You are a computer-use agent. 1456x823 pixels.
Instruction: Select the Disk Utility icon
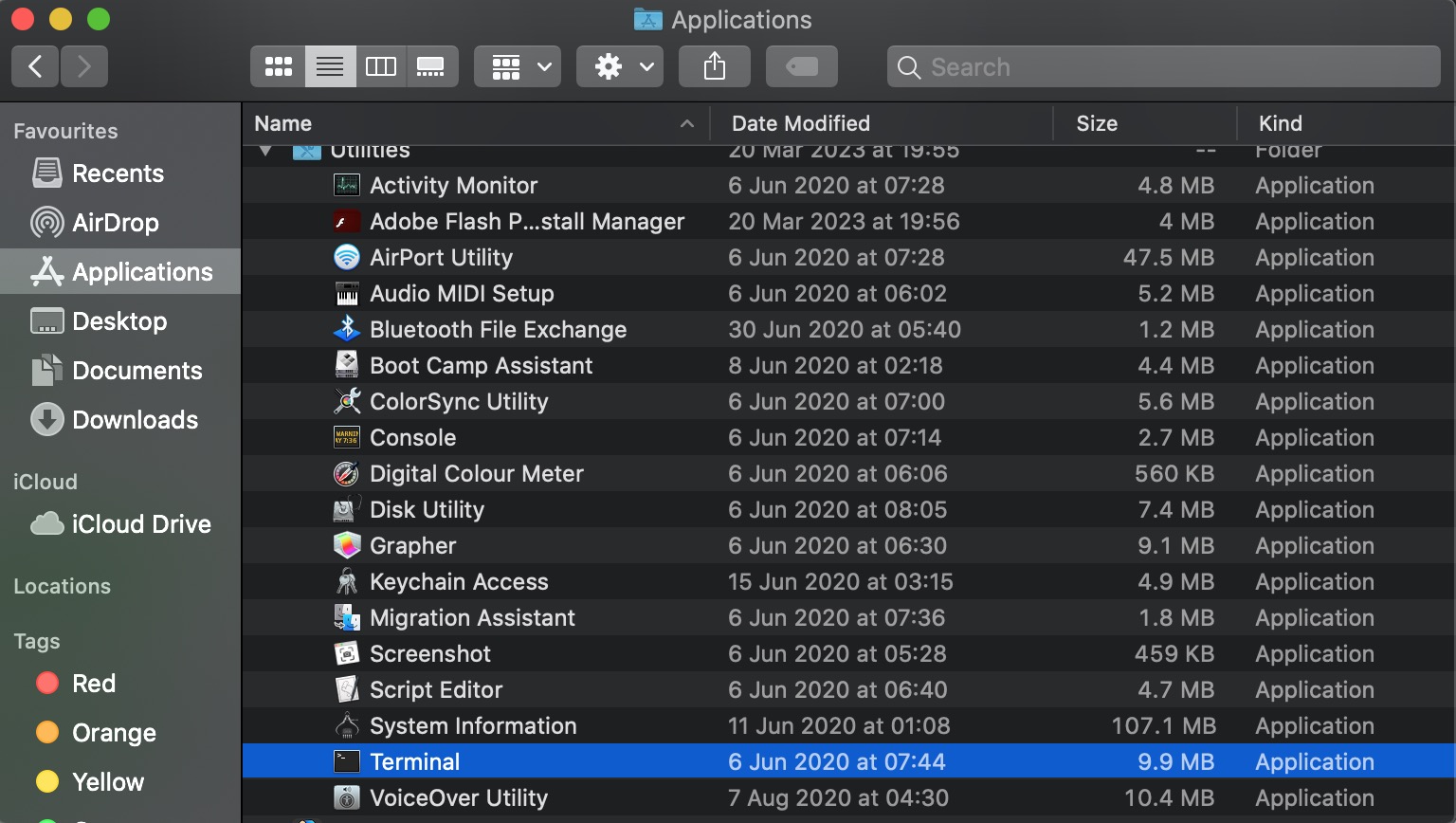[x=347, y=509]
